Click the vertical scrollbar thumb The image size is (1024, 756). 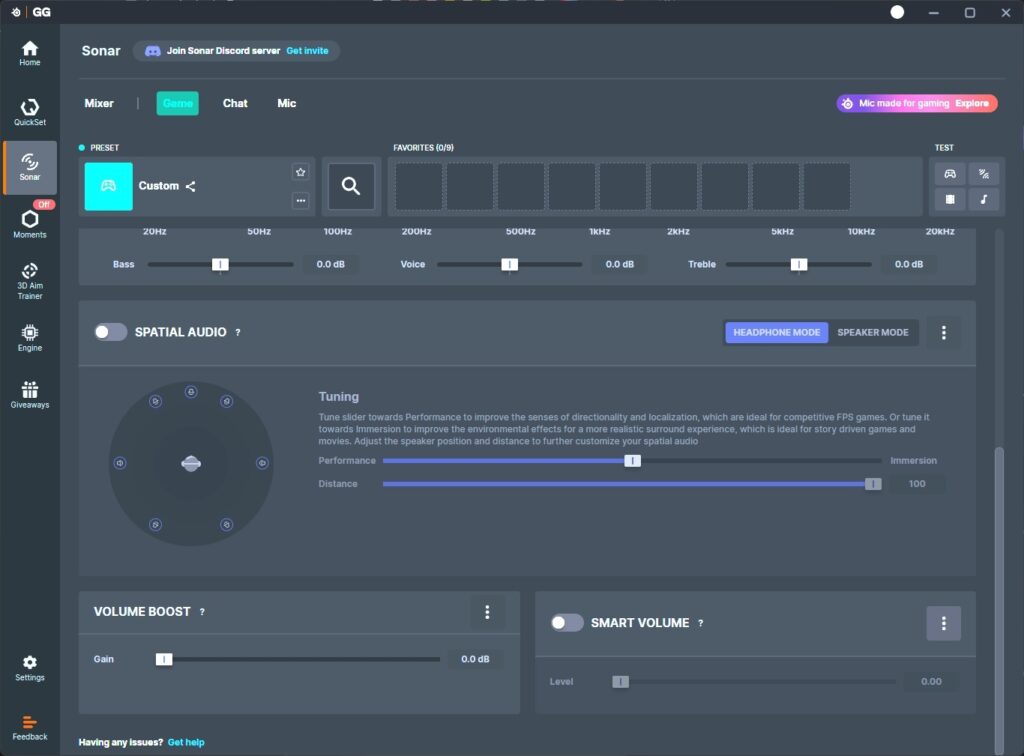[999, 599]
